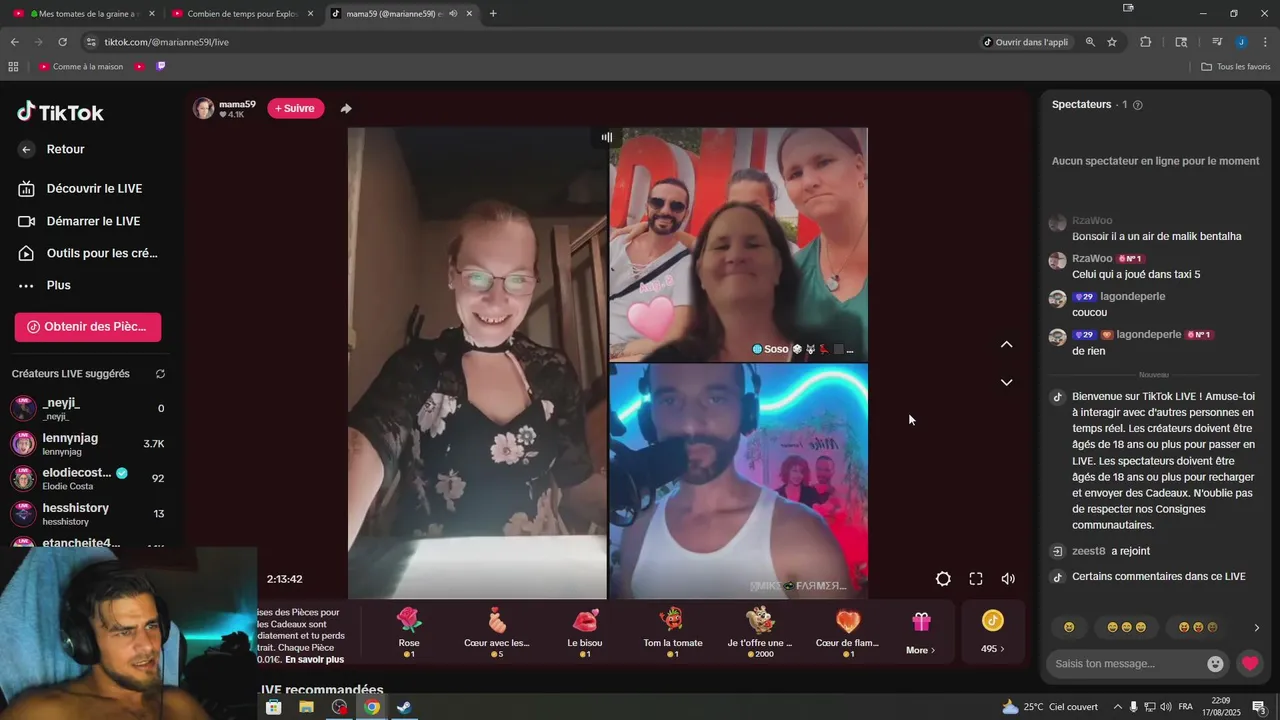Click the Ouvrir dans l'appli chip
The width and height of the screenshot is (1280, 720).
[x=1025, y=42]
